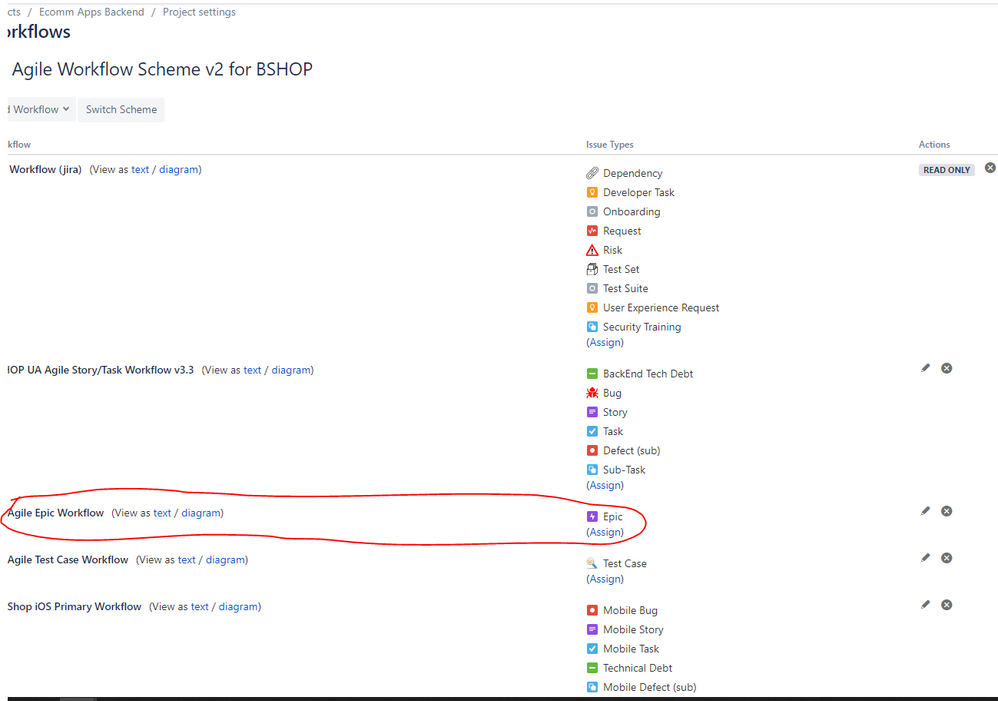Click the Issue Types column header
This screenshot has height=701, width=998.
point(610,145)
